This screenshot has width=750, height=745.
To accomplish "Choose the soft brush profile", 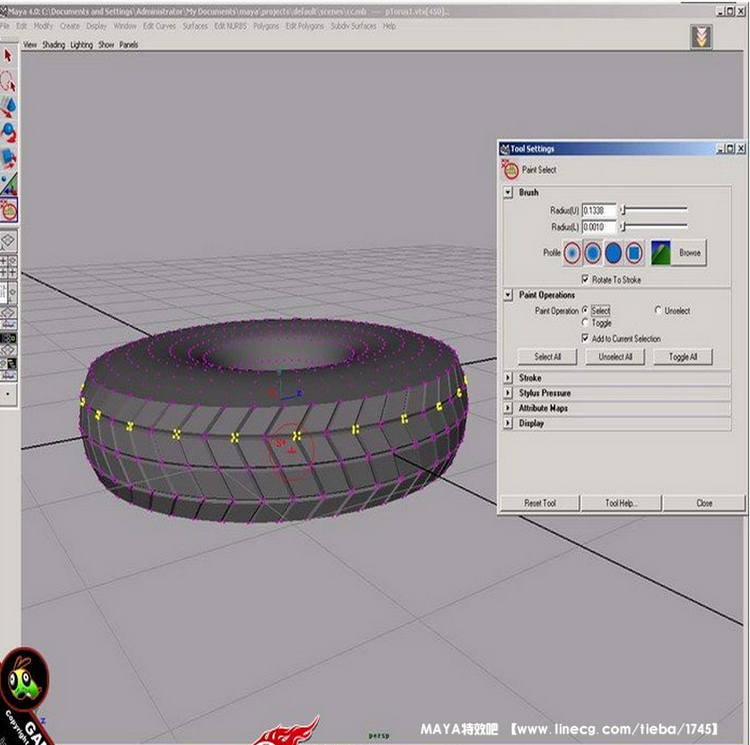I will 593,253.
